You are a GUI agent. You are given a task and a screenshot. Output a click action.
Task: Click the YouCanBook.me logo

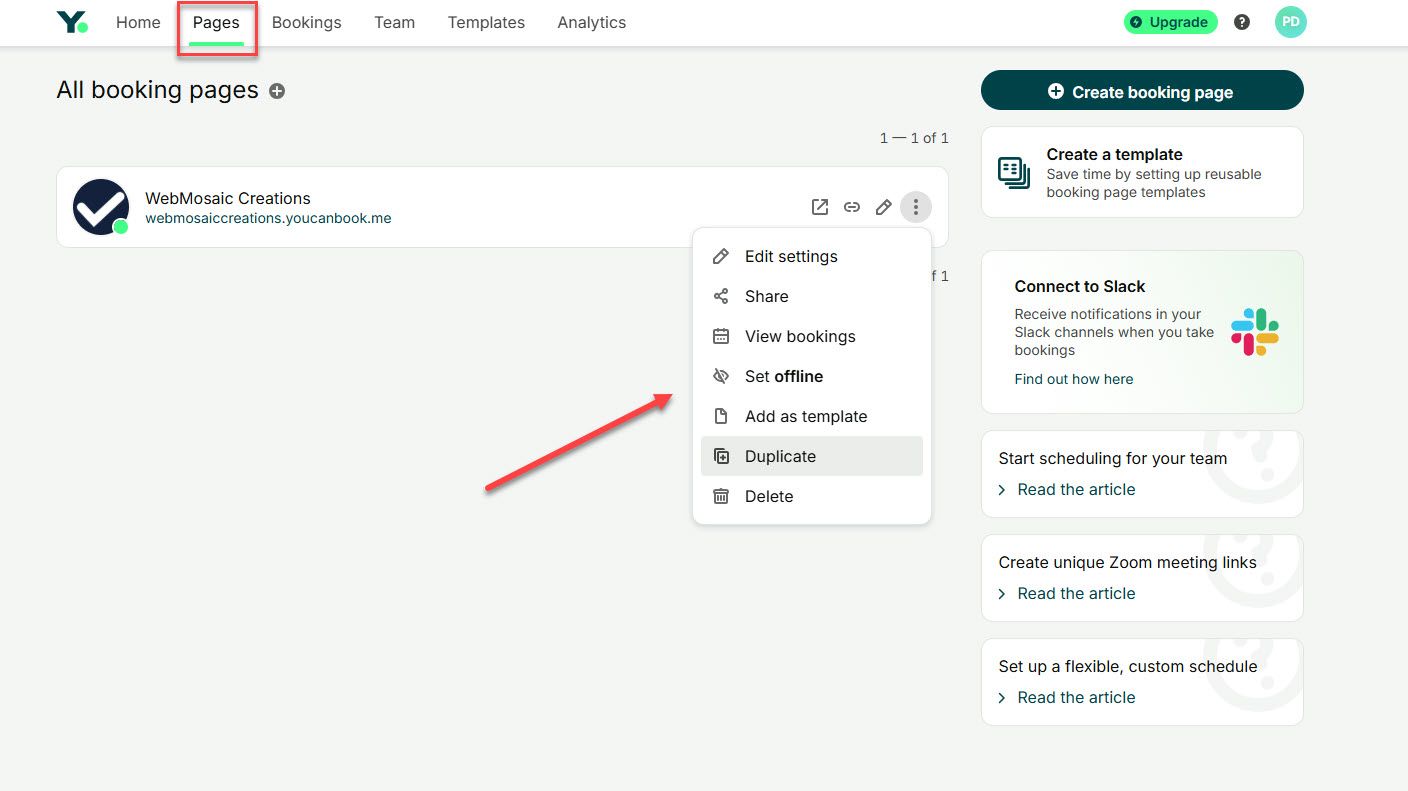pyautogui.click(x=72, y=21)
